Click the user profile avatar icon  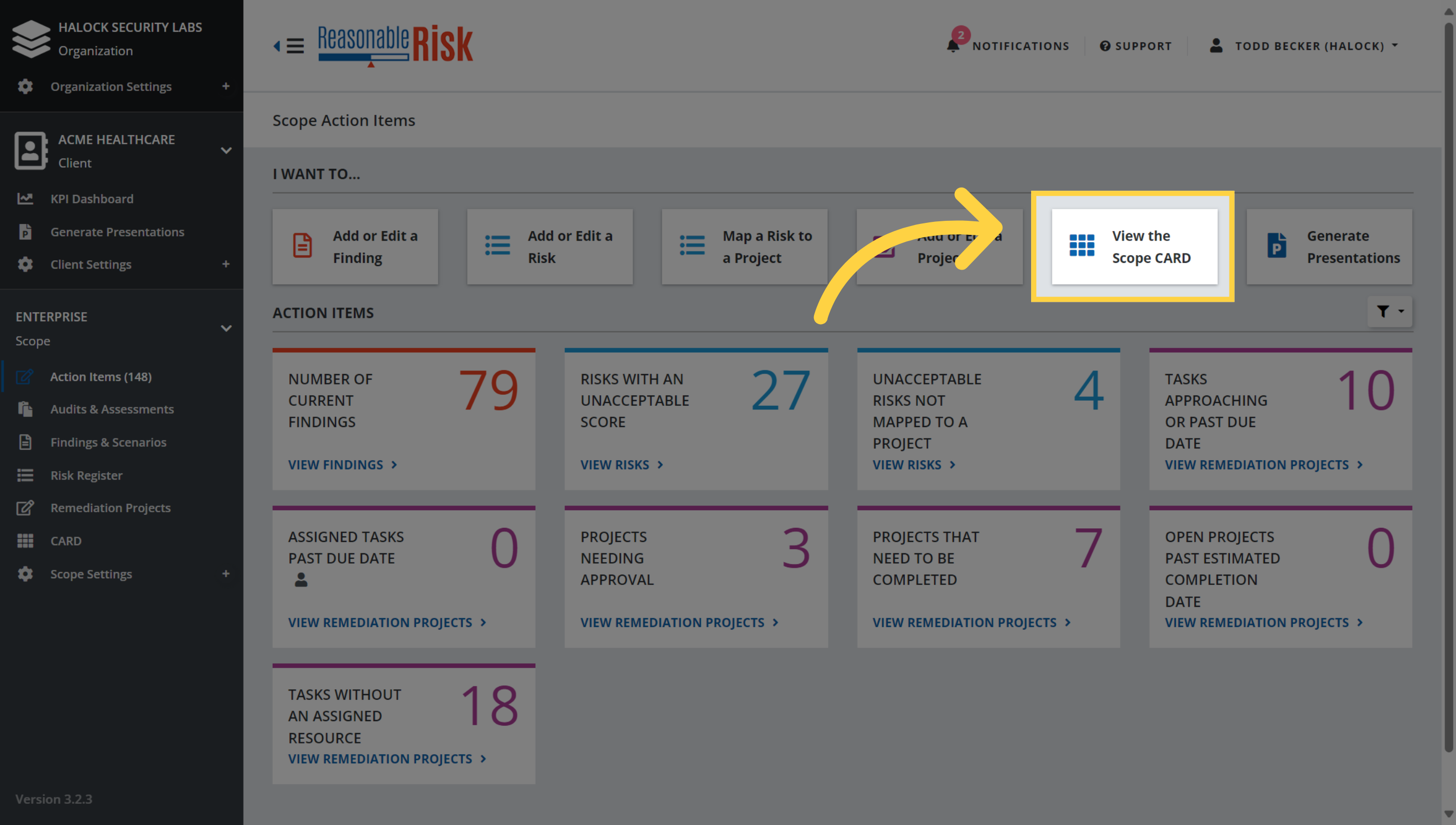point(1216,45)
